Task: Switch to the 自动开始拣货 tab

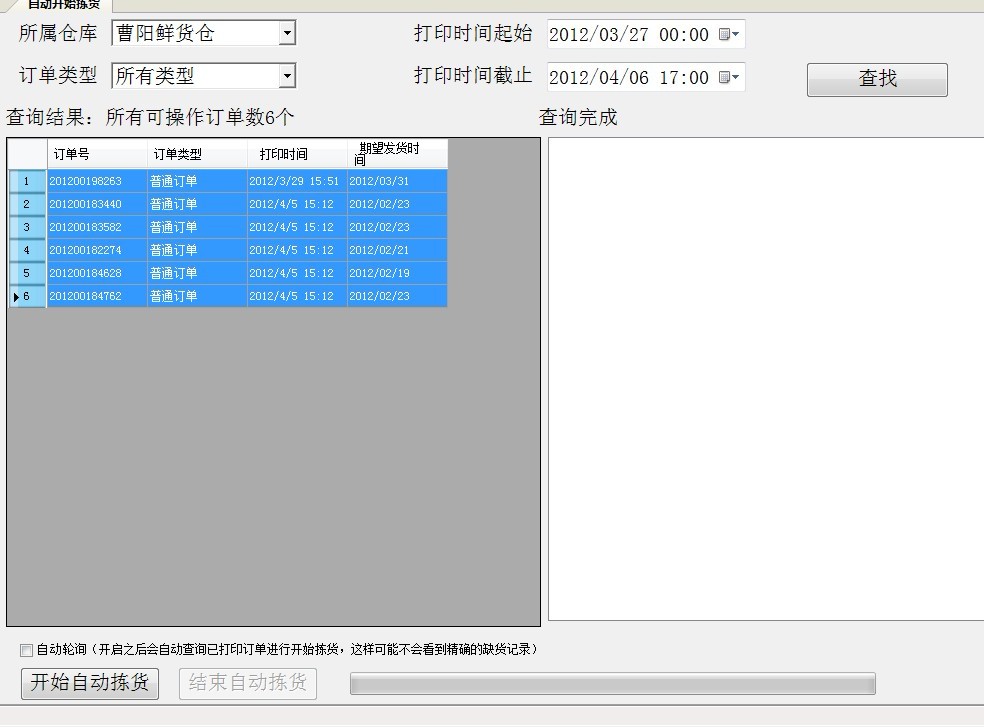Action: click(63, 4)
